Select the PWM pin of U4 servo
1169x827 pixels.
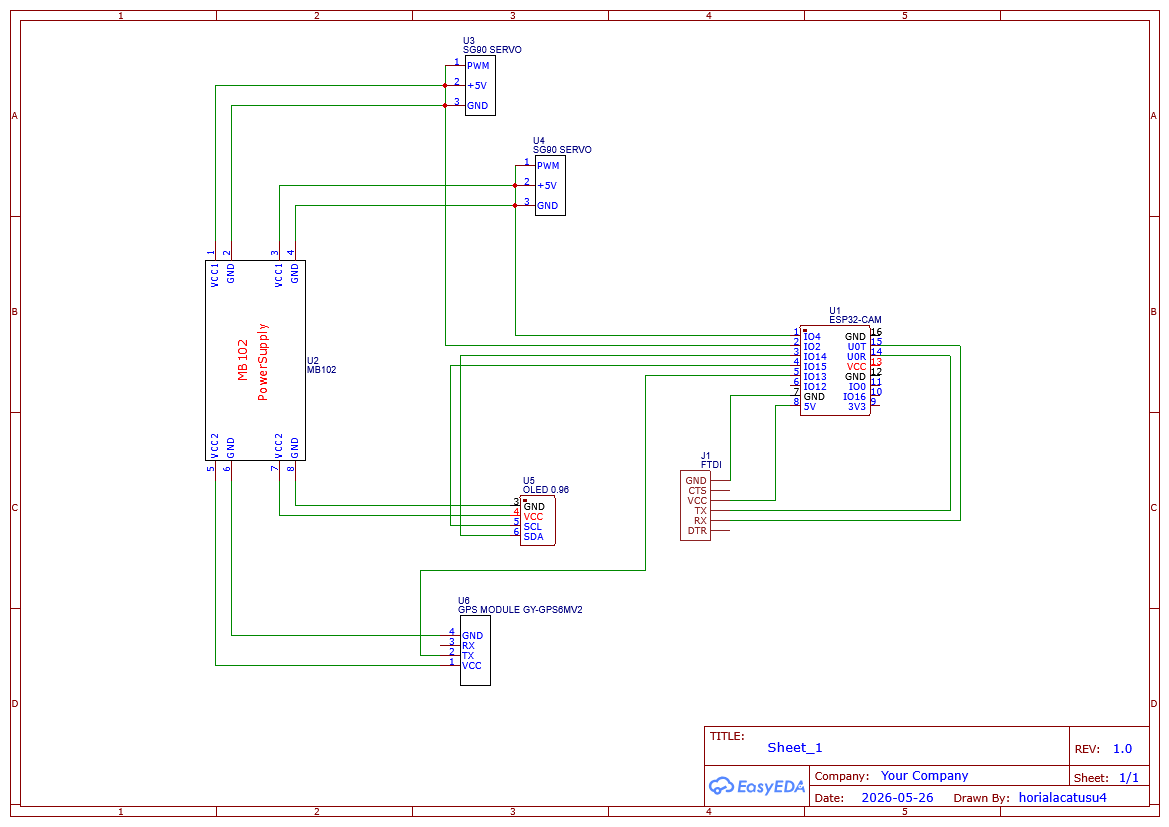point(548,166)
